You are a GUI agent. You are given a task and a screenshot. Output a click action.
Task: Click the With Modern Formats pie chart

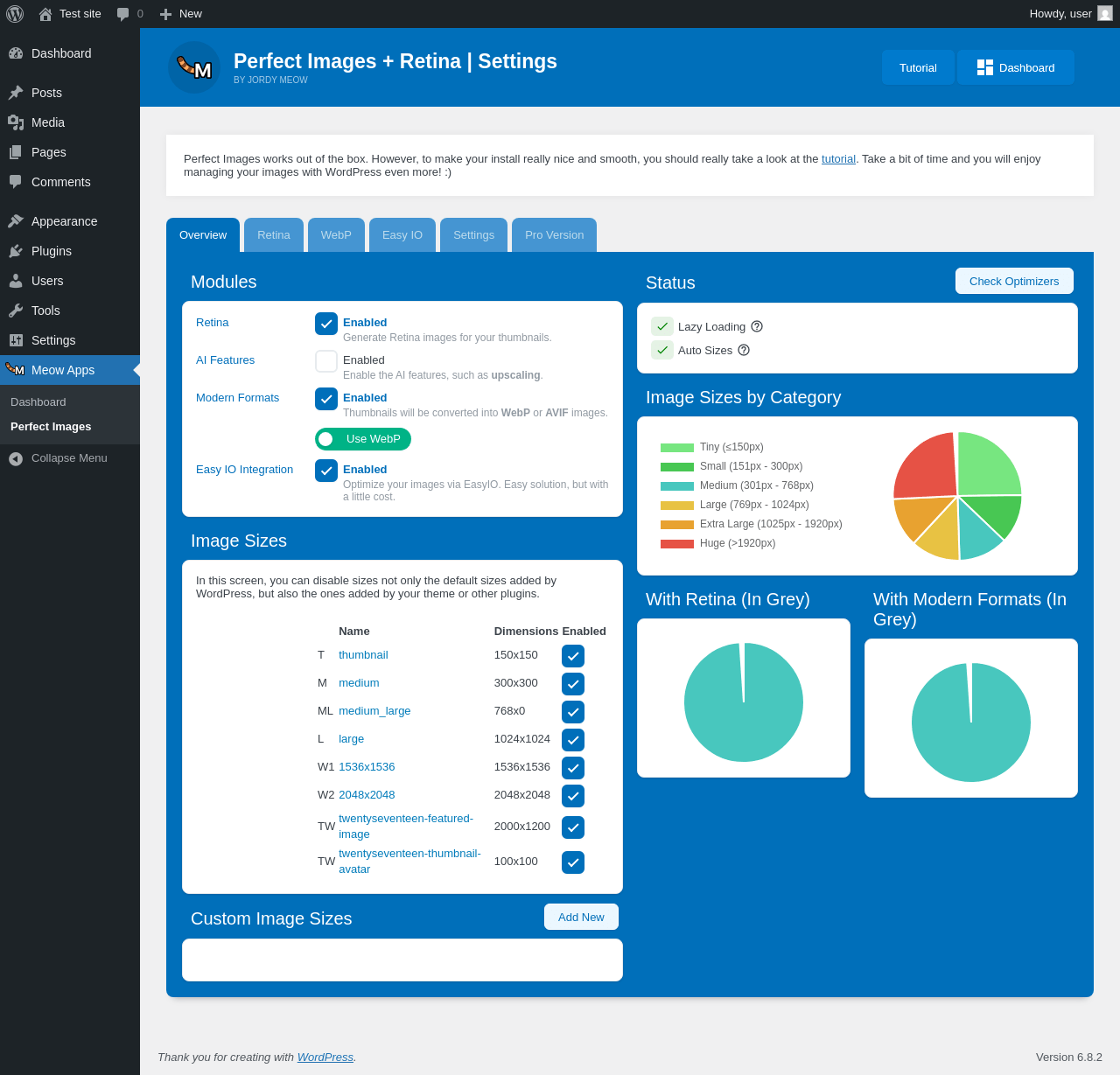click(971, 722)
